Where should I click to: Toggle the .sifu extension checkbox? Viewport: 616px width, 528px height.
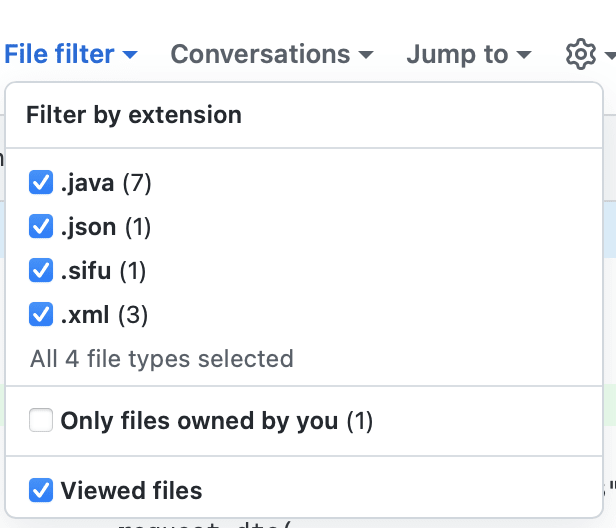tap(41, 270)
